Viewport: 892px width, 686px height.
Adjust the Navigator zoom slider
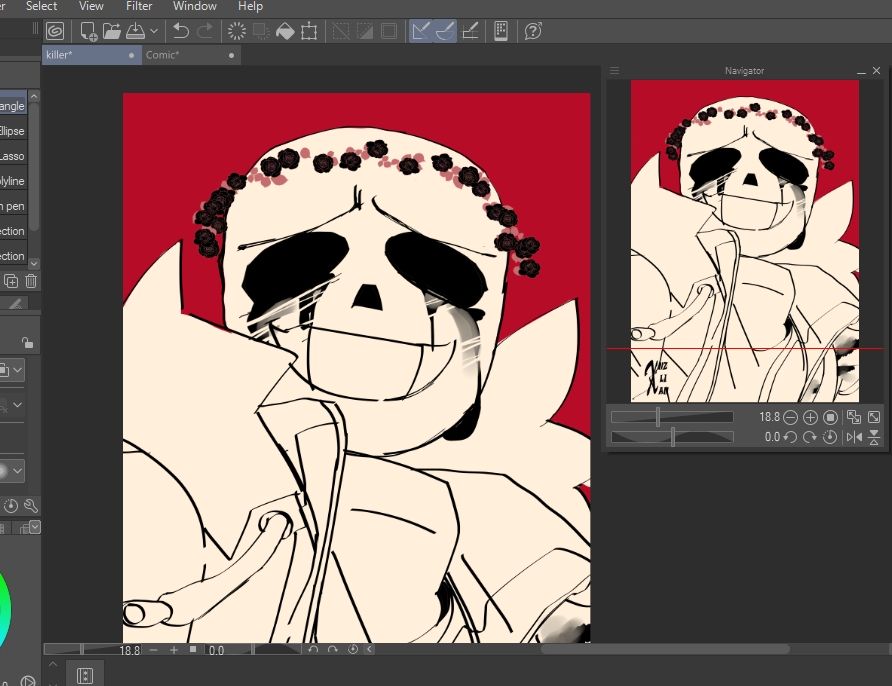672,417
